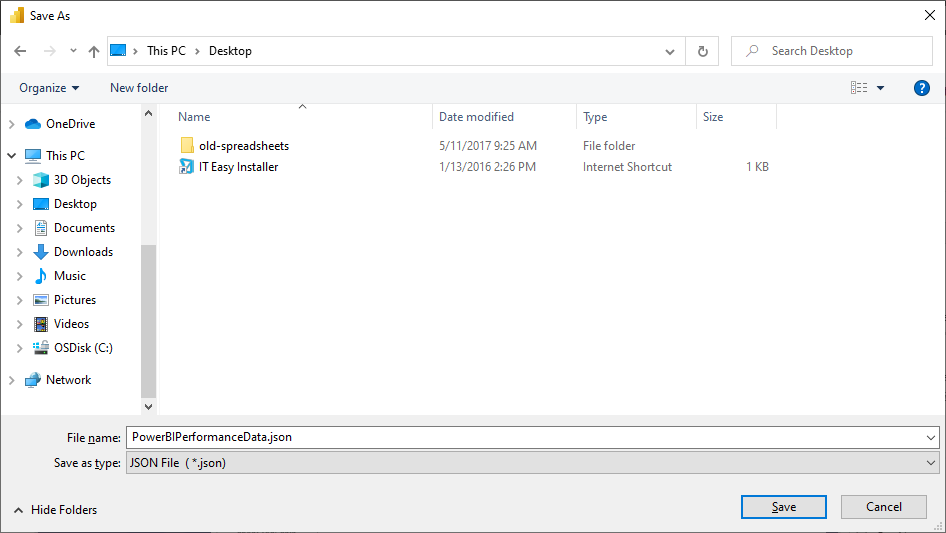
Task: Select This PC in the navigation pane
Action: 65,156
